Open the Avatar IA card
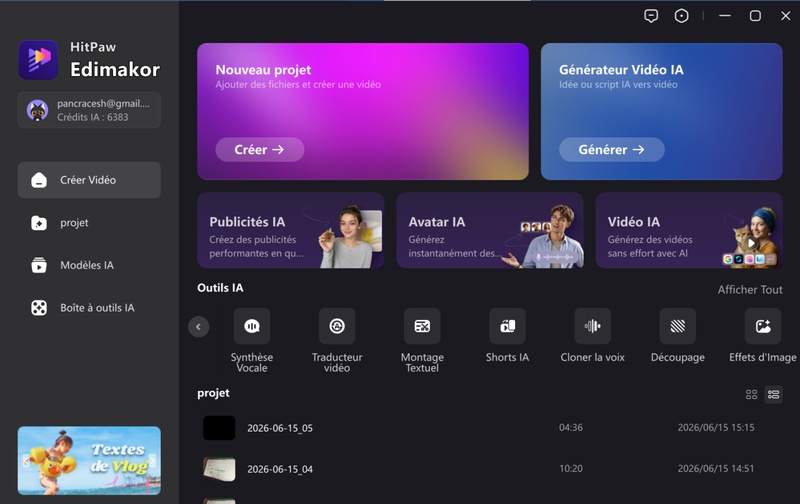 (490, 230)
